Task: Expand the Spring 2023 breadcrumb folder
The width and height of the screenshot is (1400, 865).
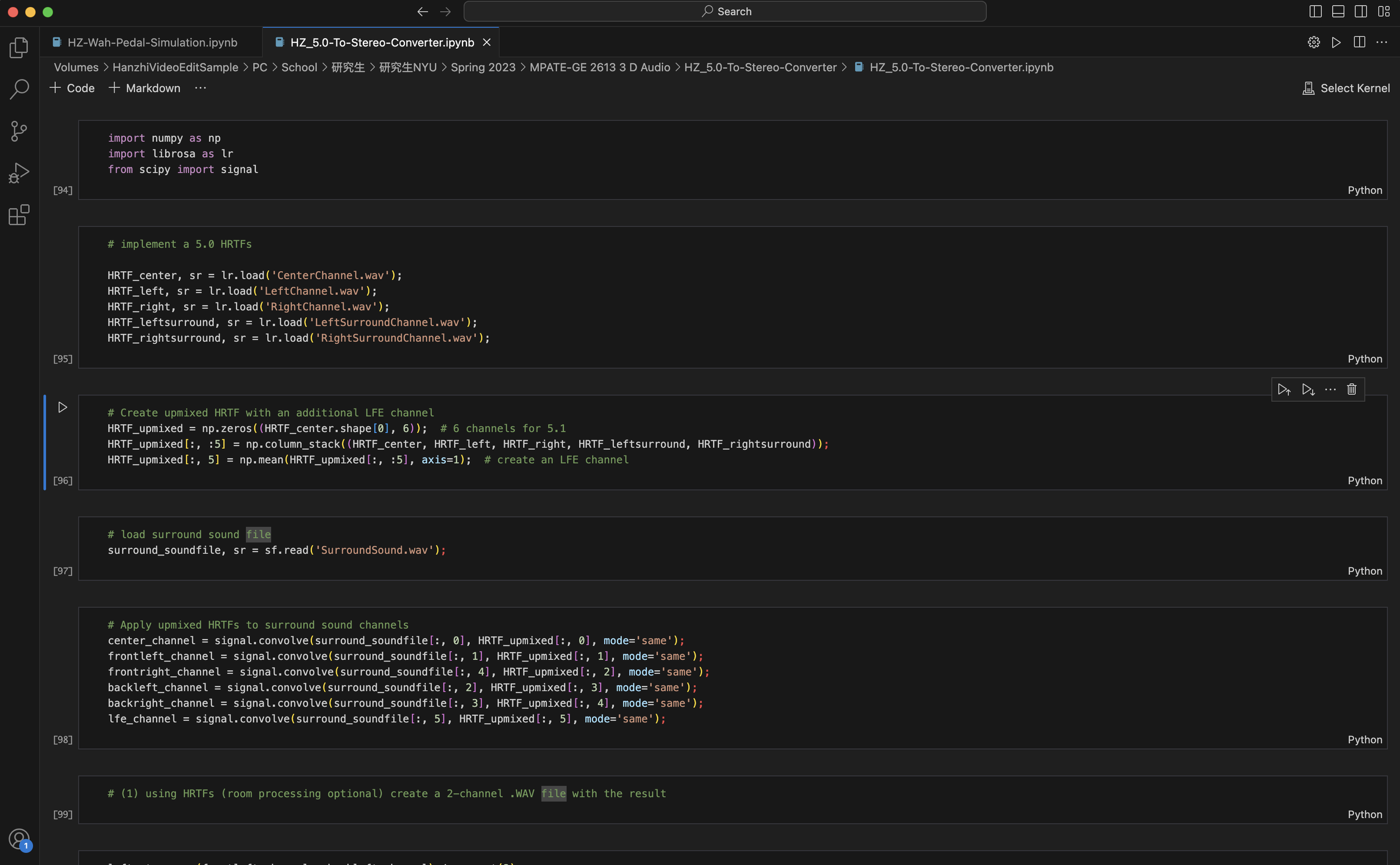Action: click(x=483, y=67)
